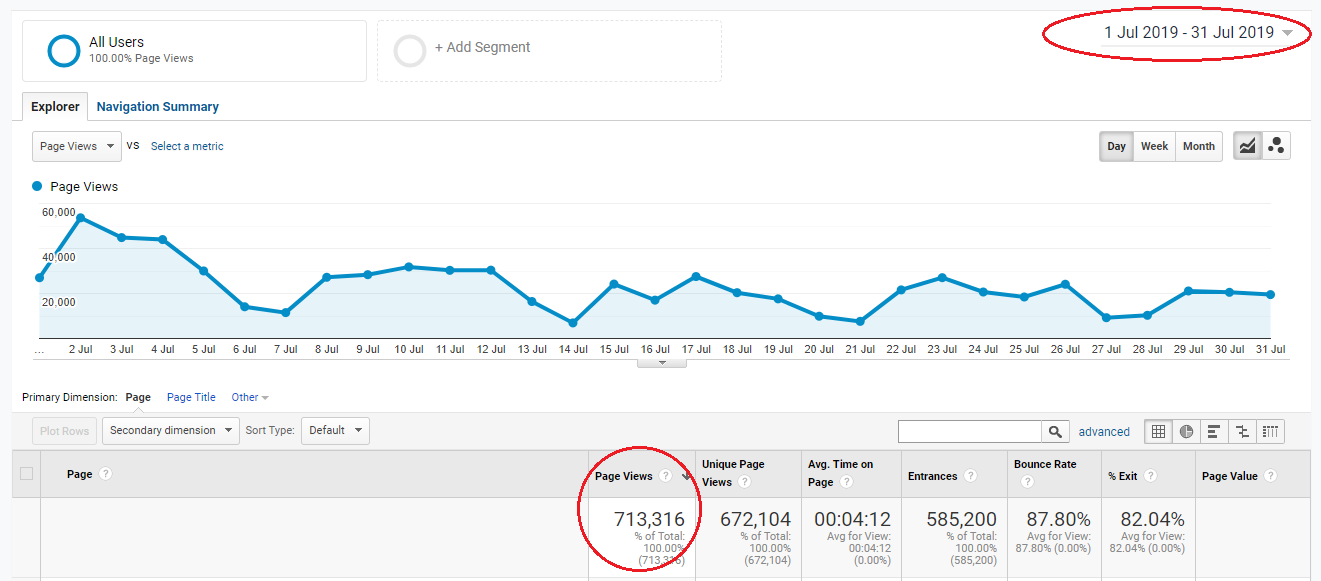Screen dimensions: 1321x581
Task: Click the search magnifier button
Action: pyautogui.click(x=1055, y=432)
